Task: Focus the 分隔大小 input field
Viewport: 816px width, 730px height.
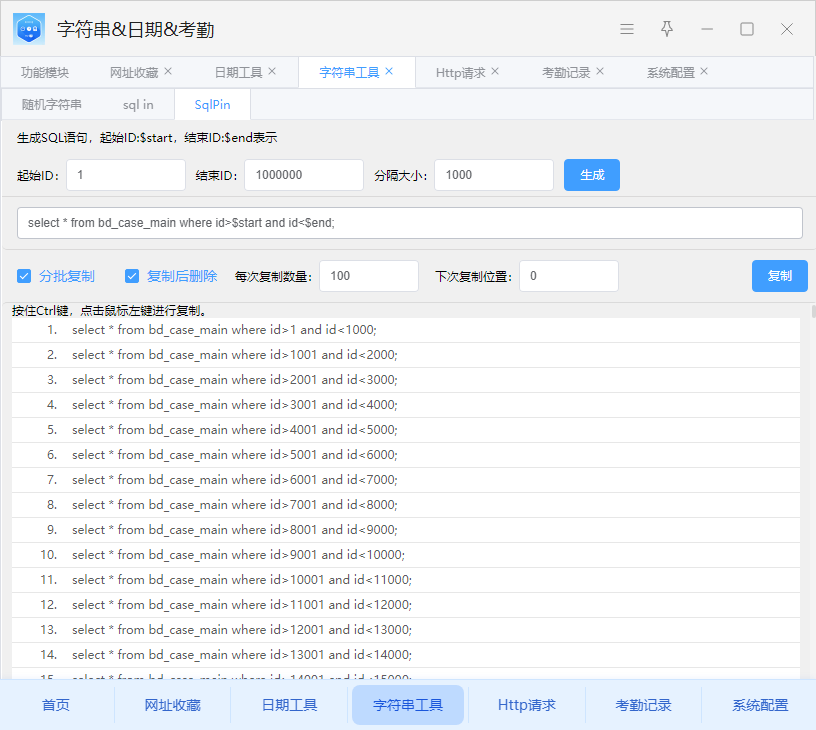Action: [x=494, y=175]
